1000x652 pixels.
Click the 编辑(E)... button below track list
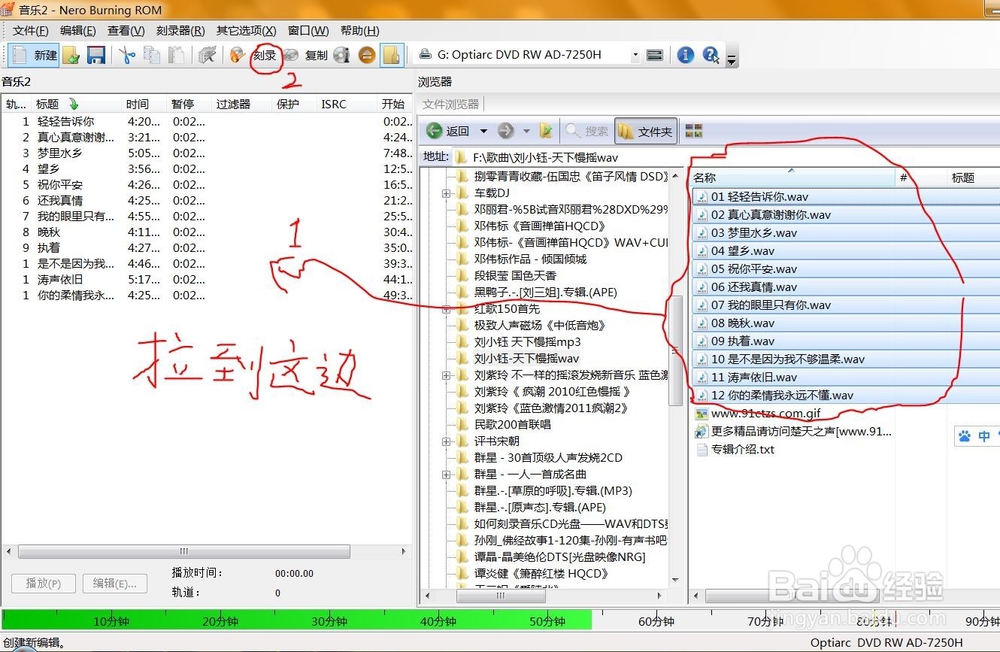point(115,583)
